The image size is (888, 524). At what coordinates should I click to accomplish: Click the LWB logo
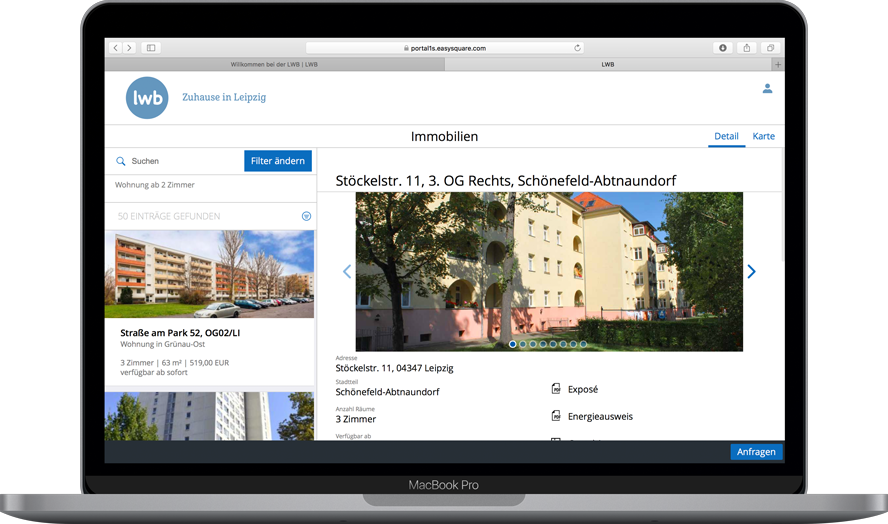tap(147, 98)
